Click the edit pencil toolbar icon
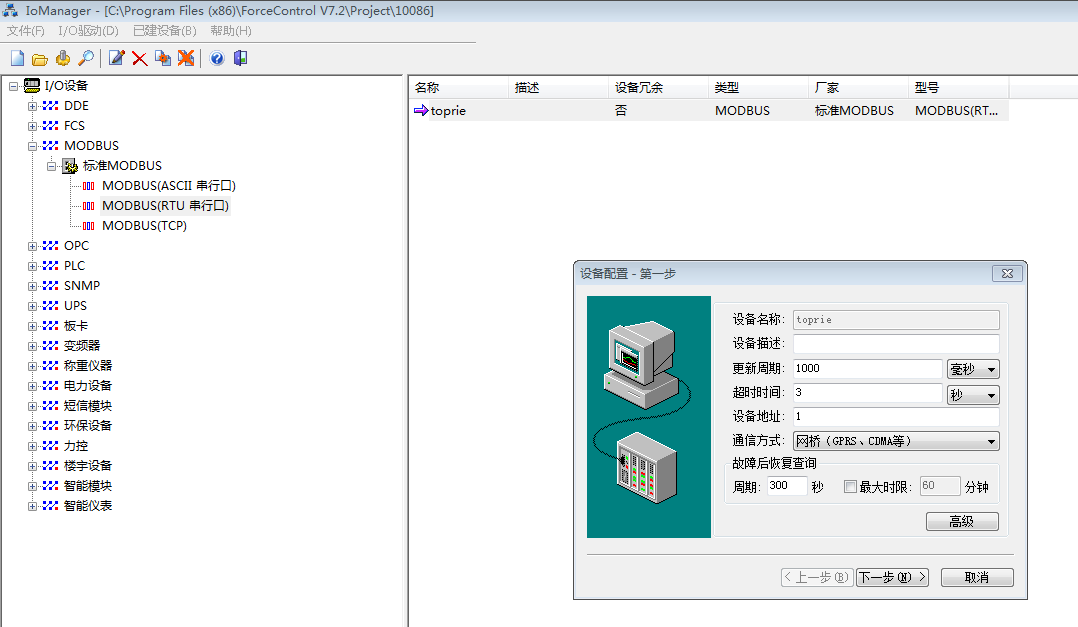The height and width of the screenshot is (627, 1078). pos(117,59)
